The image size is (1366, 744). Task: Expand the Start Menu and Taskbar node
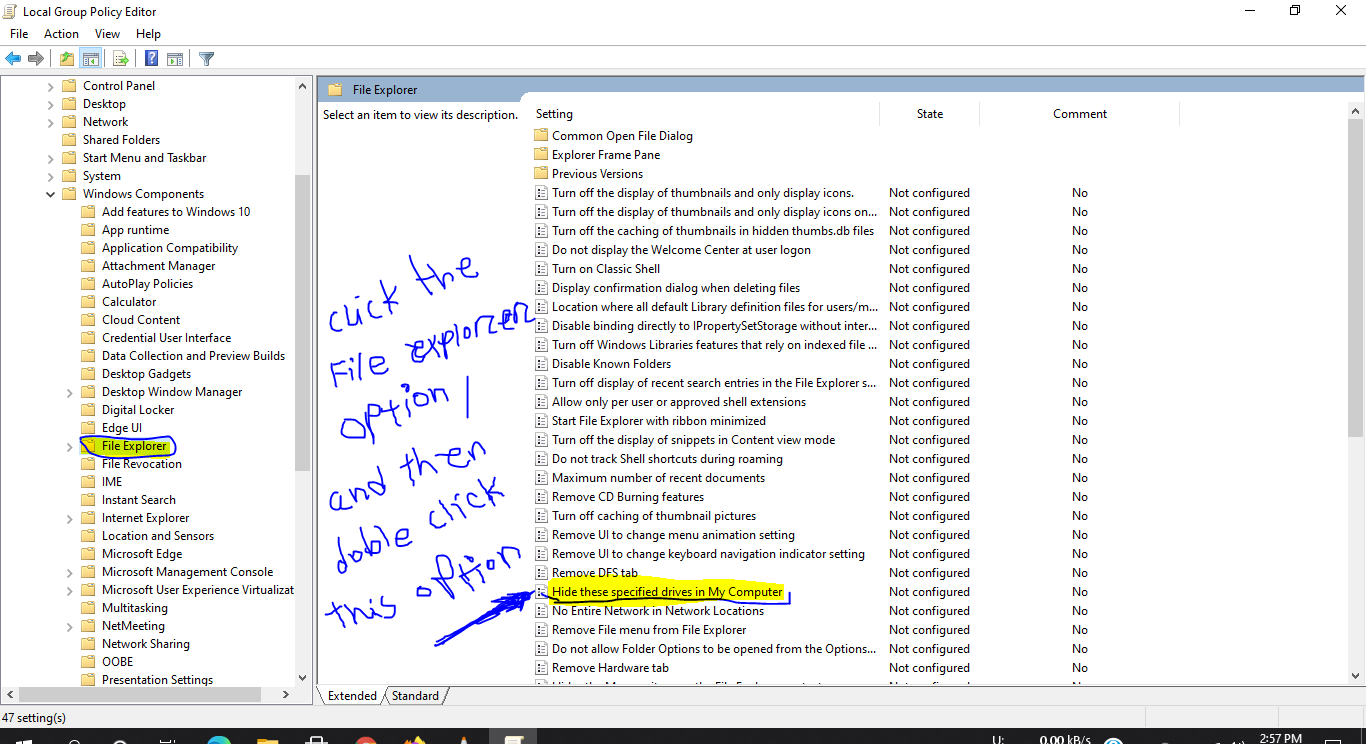51,158
